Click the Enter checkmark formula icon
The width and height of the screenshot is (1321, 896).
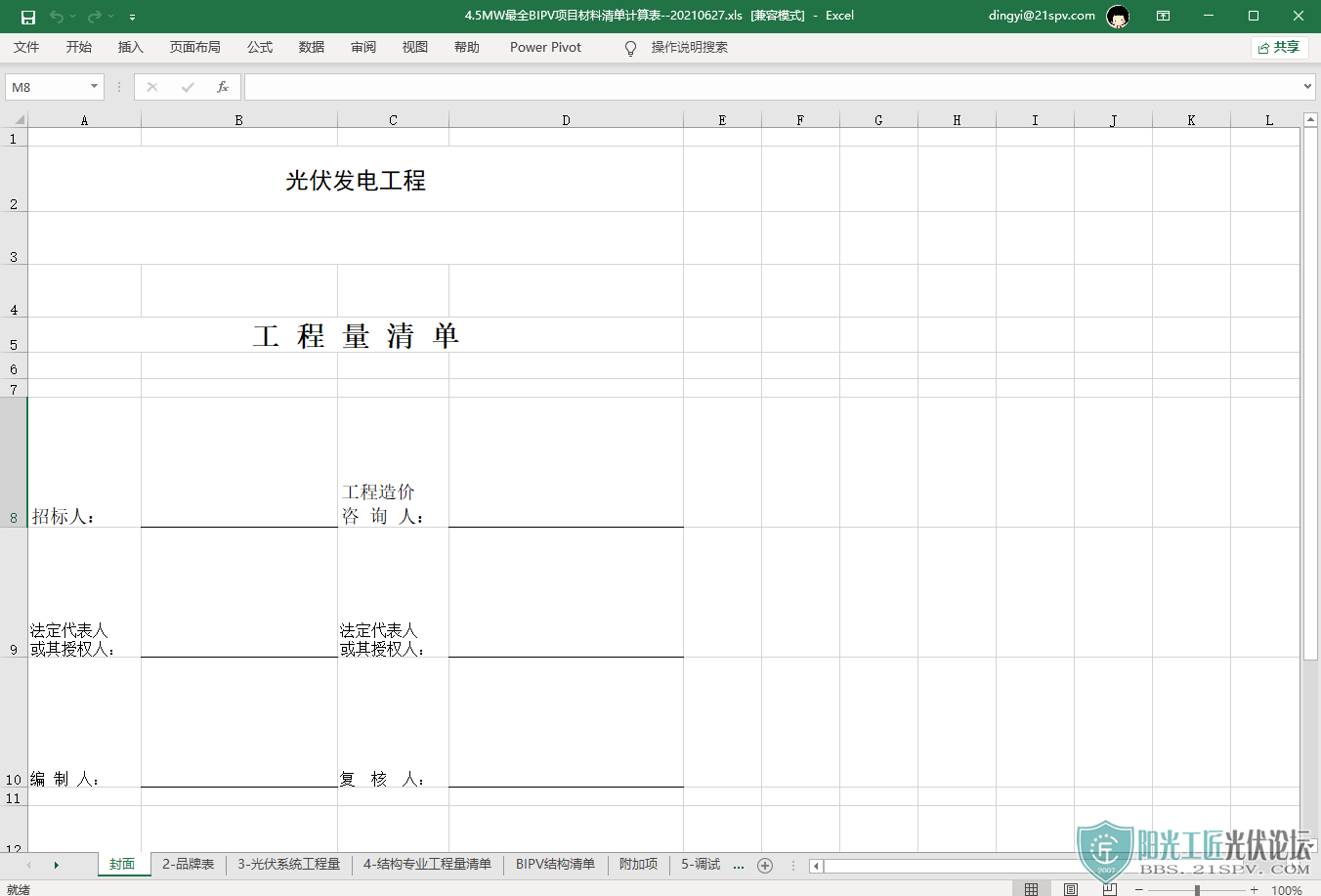tap(188, 87)
